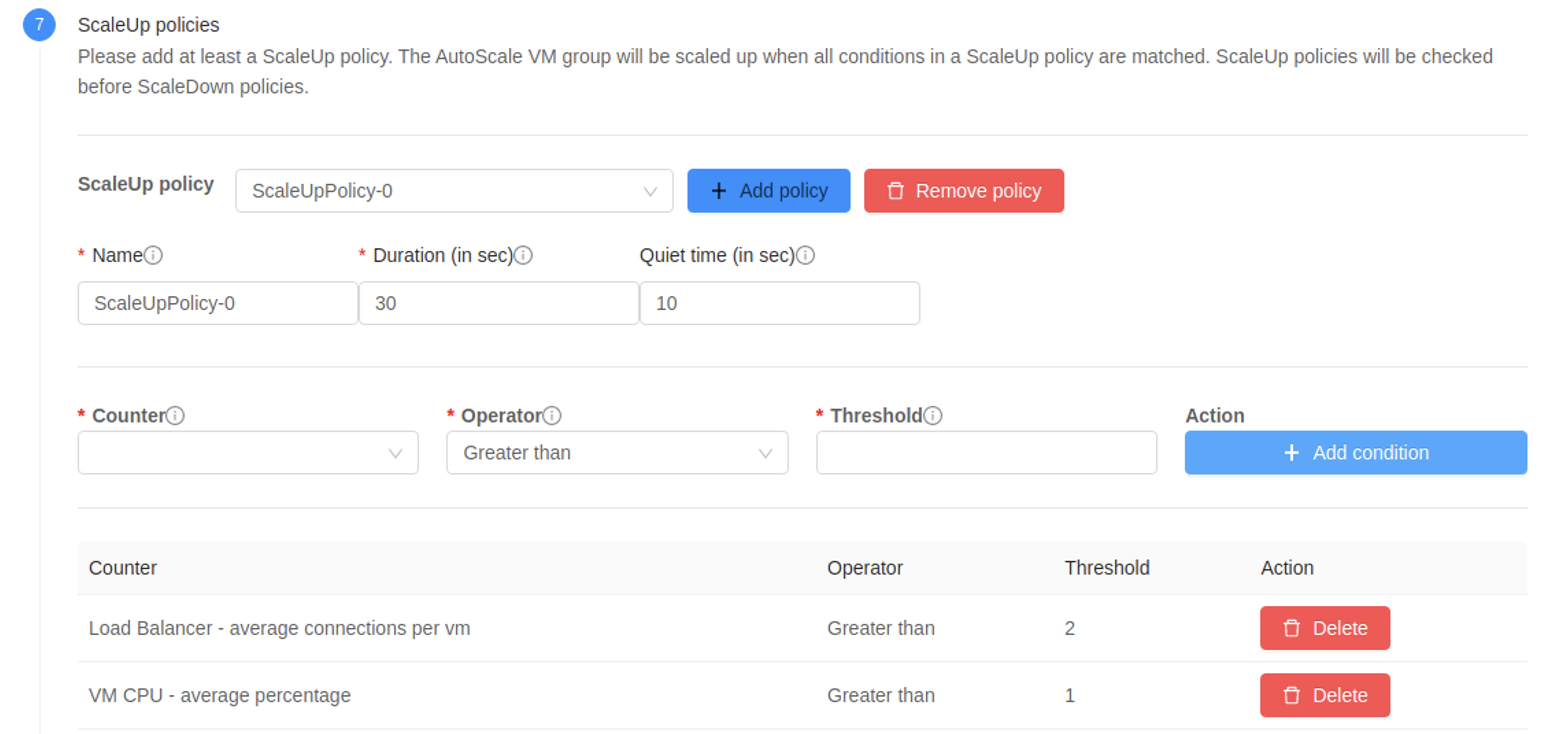
Task: Open the Counter selection dropdown
Action: (248, 452)
